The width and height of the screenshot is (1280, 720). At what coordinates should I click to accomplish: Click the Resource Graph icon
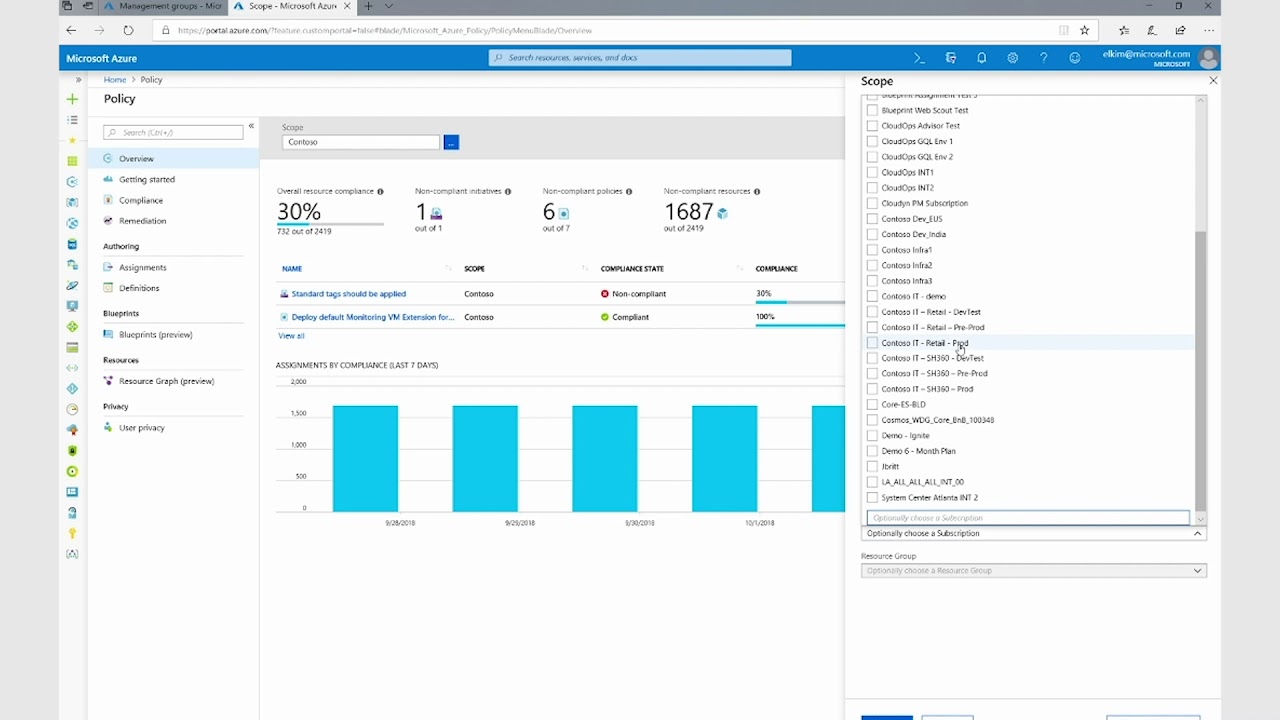point(108,381)
